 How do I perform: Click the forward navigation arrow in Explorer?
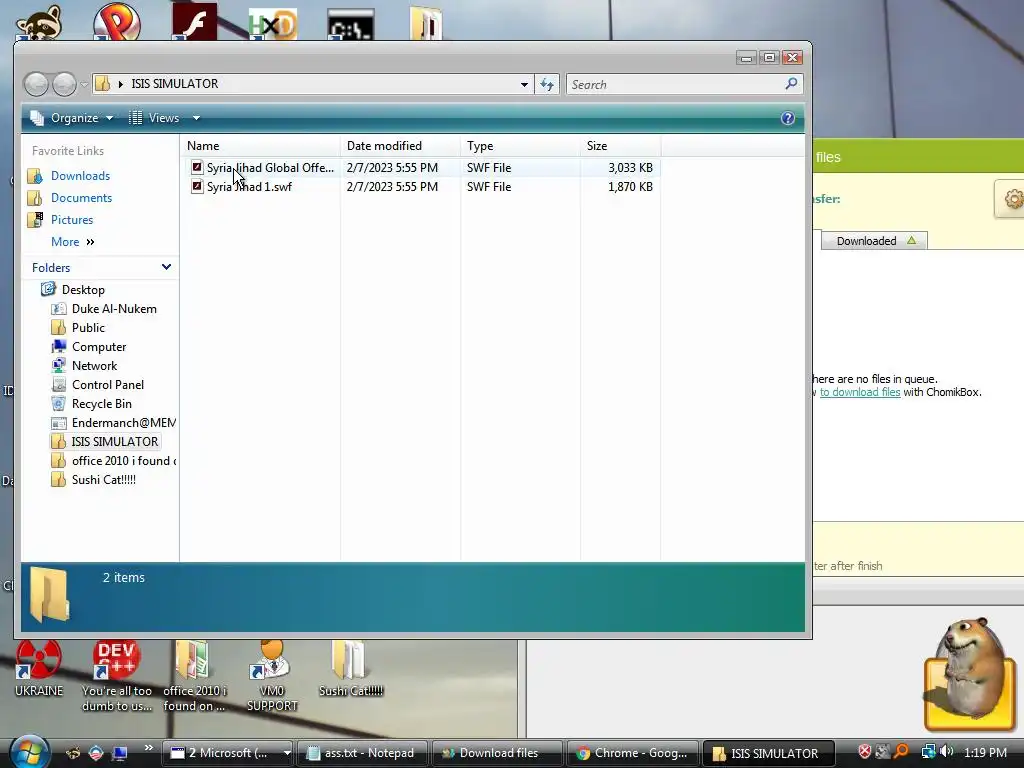pyautogui.click(x=64, y=84)
